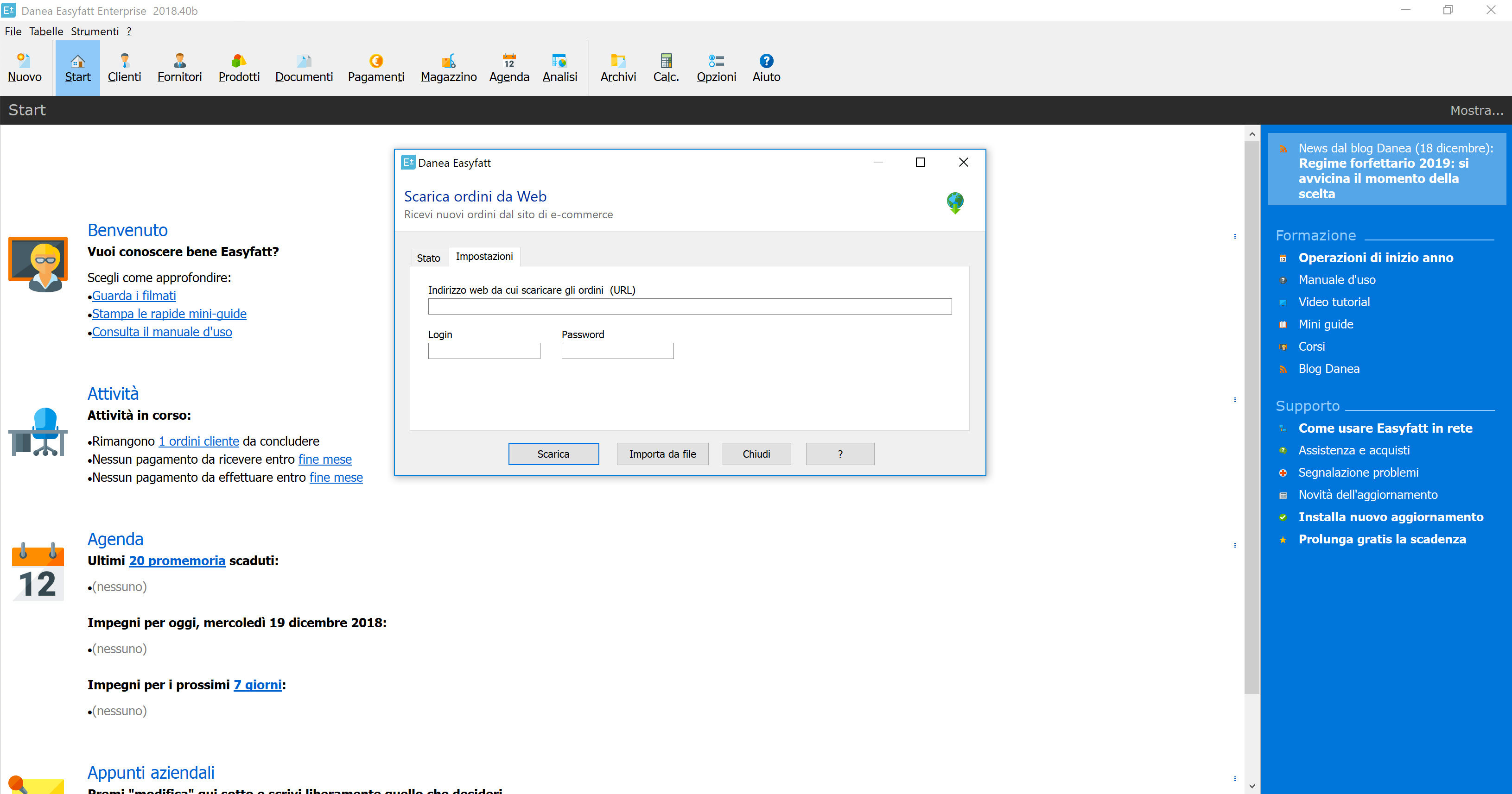This screenshot has height=794, width=1512.
Task: Open Assistenza e acquisti
Action: pos(1353,451)
